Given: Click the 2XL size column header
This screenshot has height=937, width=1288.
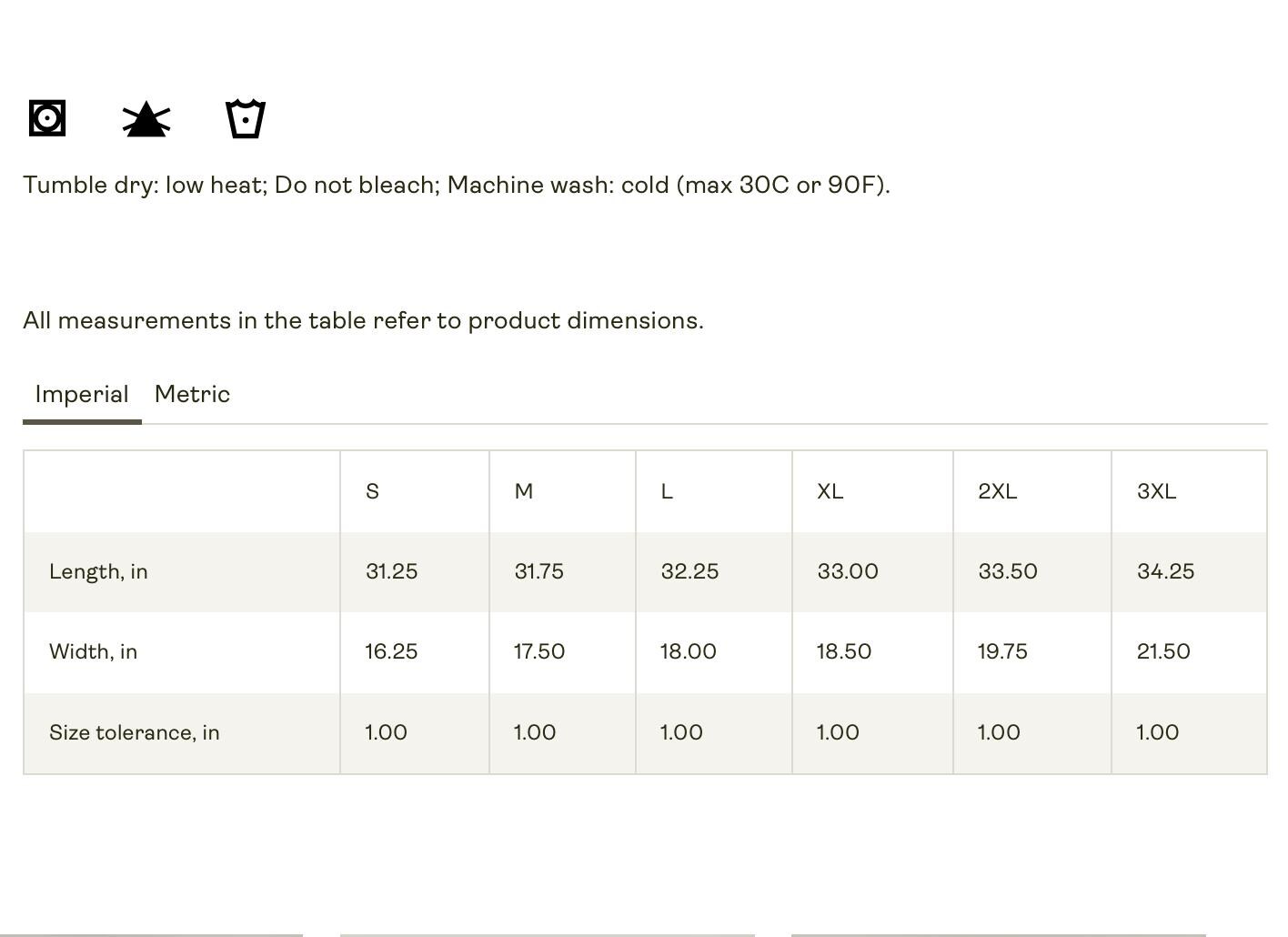Looking at the screenshot, I should pyautogui.click(x=998, y=491).
